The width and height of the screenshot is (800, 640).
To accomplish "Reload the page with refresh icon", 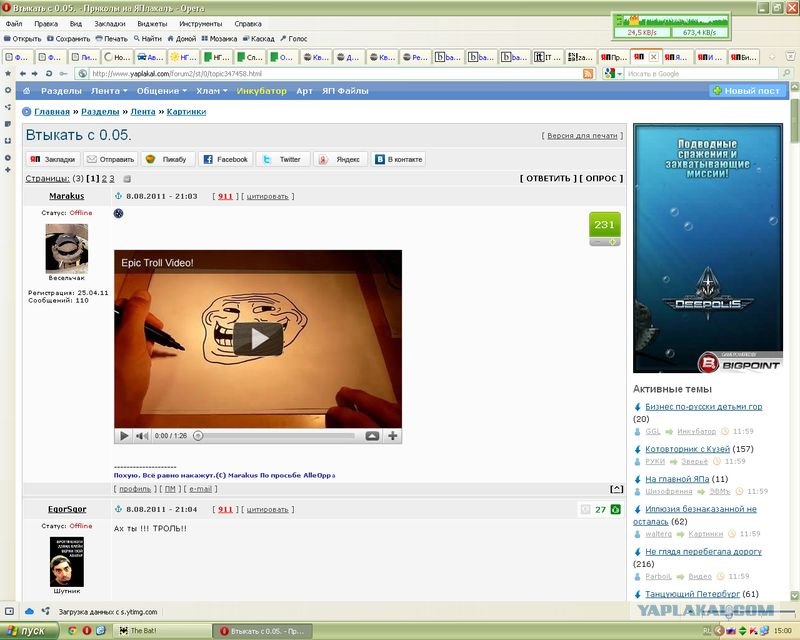I will pos(49,73).
